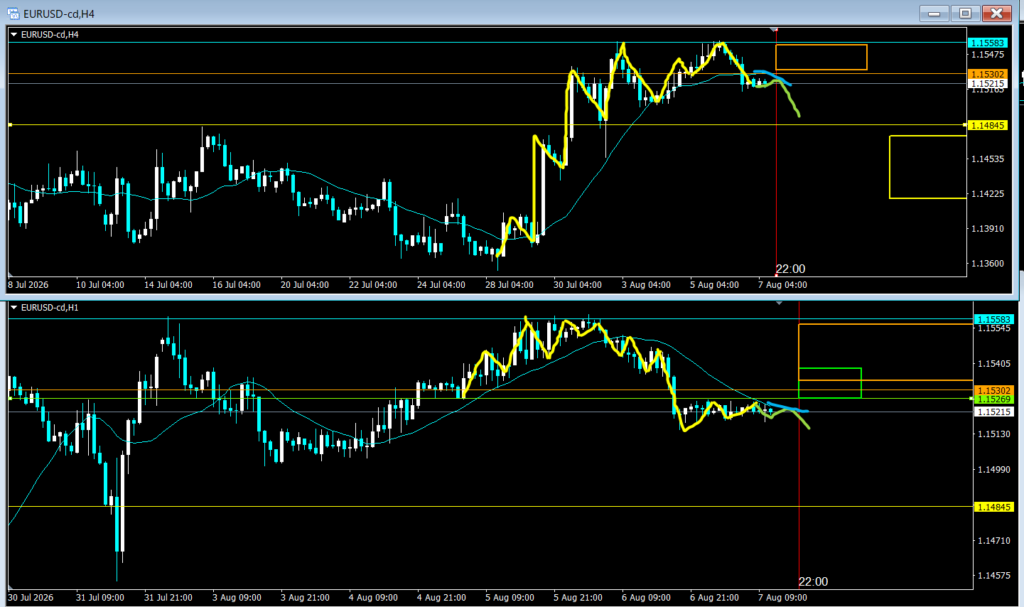Click the 22:00 label on H4 chart

click(x=790, y=269)
